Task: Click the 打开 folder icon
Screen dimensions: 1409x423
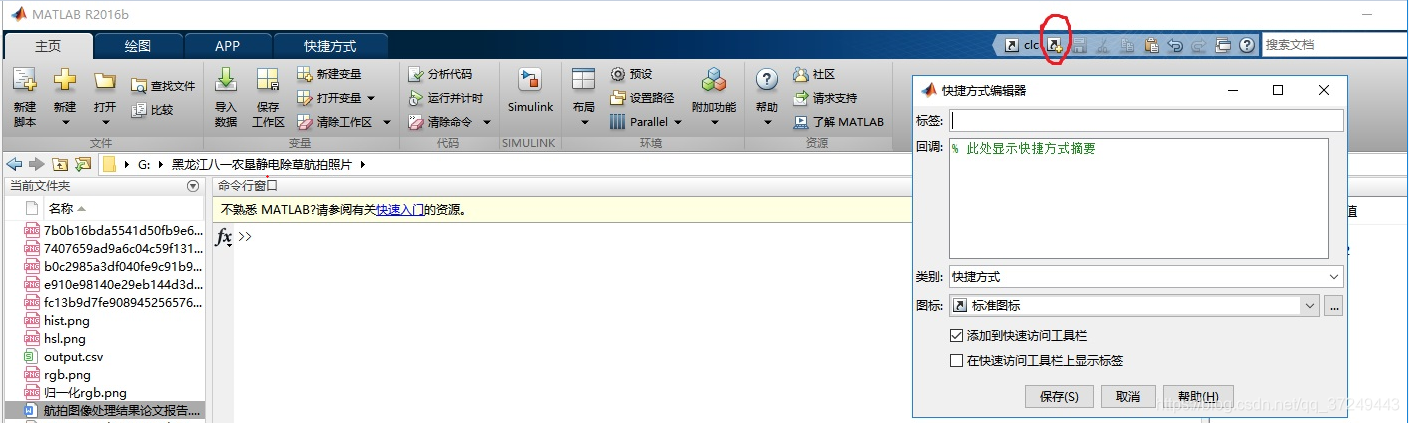Action: click(x=105, y=81)
